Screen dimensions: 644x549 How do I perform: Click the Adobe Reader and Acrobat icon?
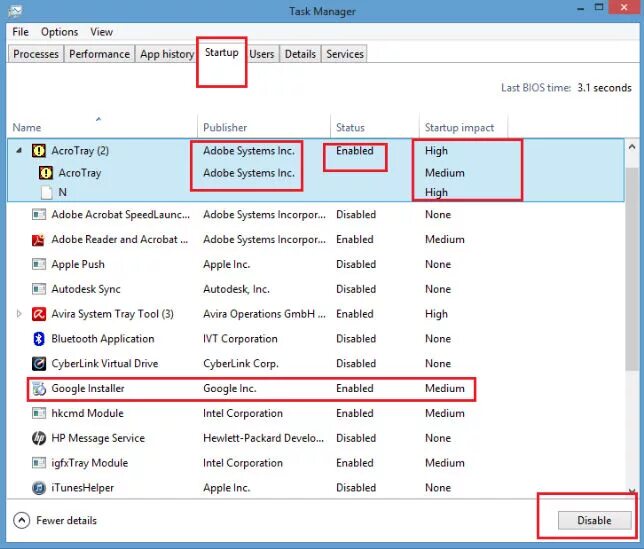[x=38, y=239]
